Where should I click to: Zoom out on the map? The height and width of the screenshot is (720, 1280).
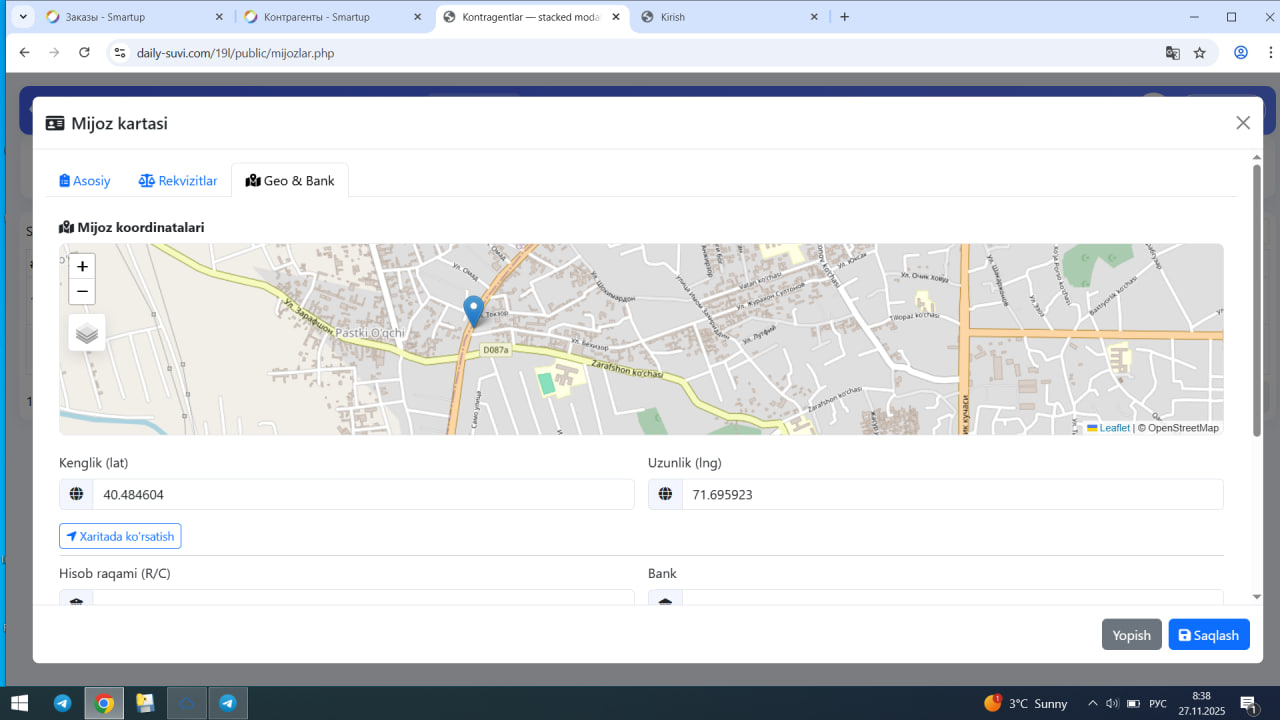click(x=82, y=292)
